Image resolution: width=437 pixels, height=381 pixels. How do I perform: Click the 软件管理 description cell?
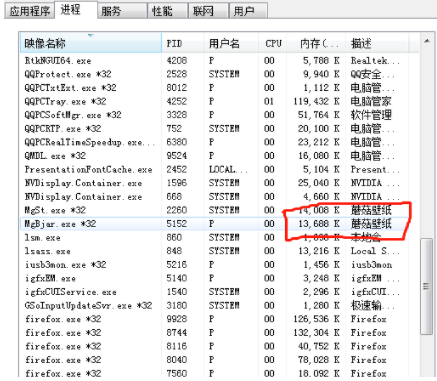(x=371, y=115)
